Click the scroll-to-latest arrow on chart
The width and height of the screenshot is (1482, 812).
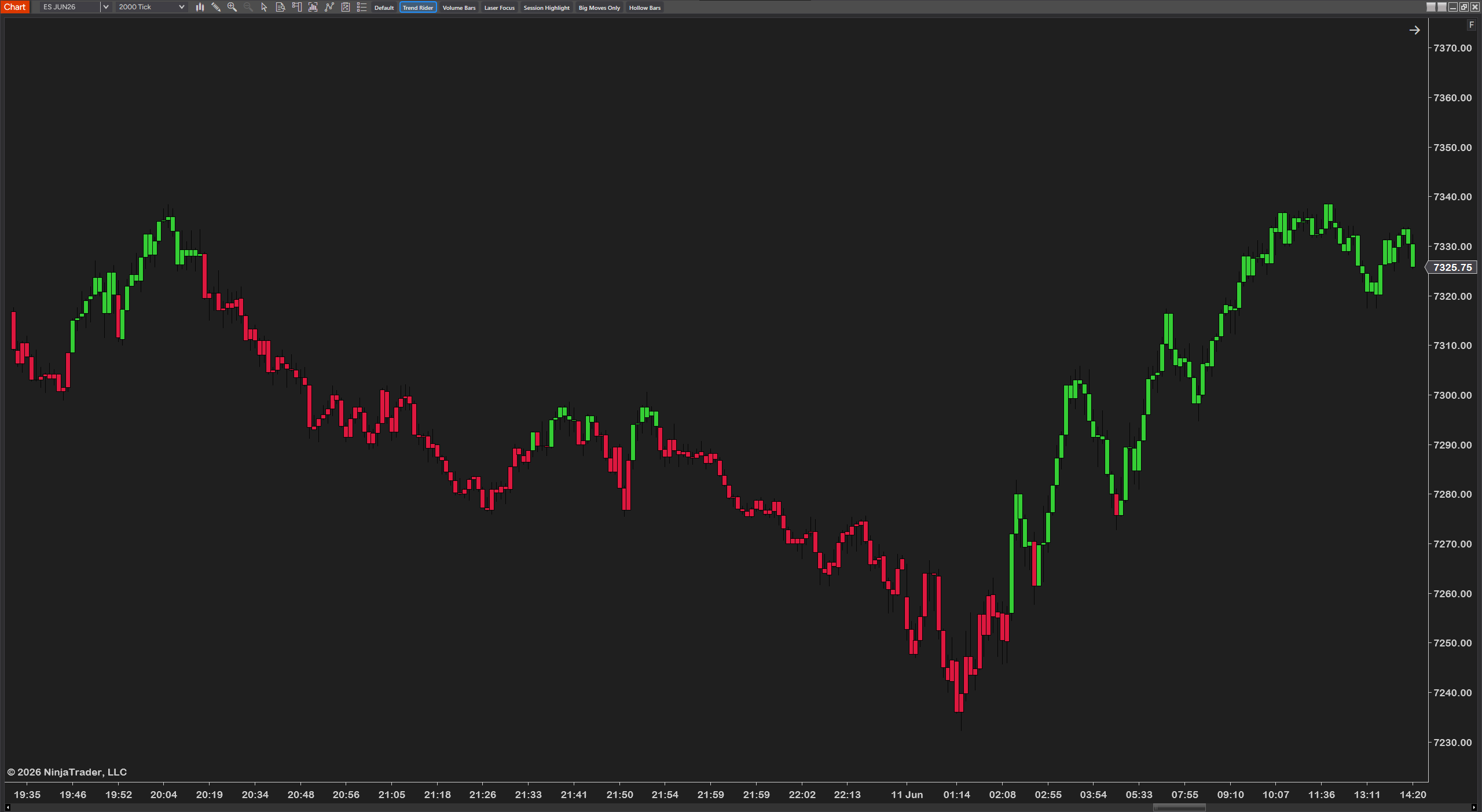pos(1414,30)
